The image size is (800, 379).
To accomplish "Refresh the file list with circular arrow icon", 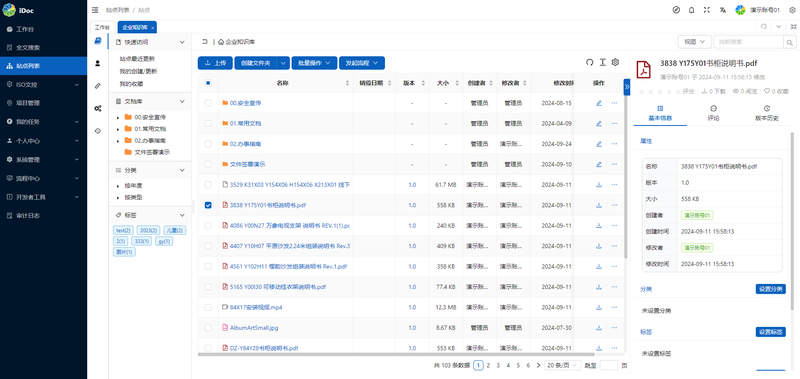I will click(x=589, y=62).
